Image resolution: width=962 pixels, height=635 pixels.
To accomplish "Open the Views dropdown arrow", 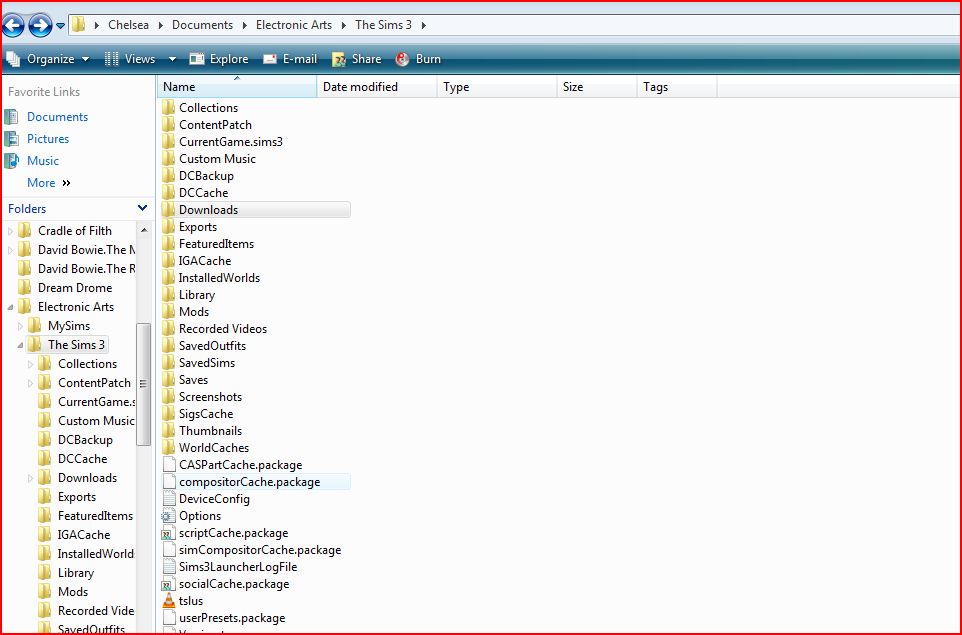I will [172, 59].
